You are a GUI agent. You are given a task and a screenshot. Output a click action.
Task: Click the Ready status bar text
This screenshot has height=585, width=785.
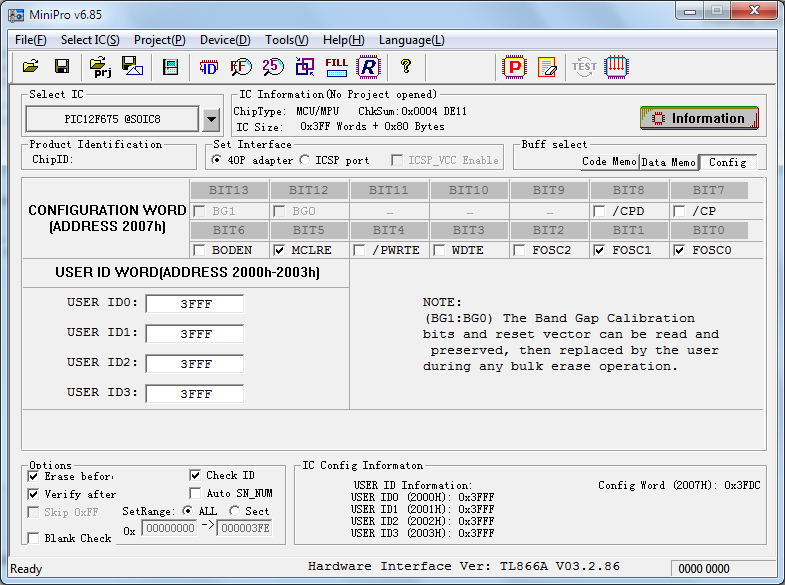pyautogui.click(x=26, y=569)
